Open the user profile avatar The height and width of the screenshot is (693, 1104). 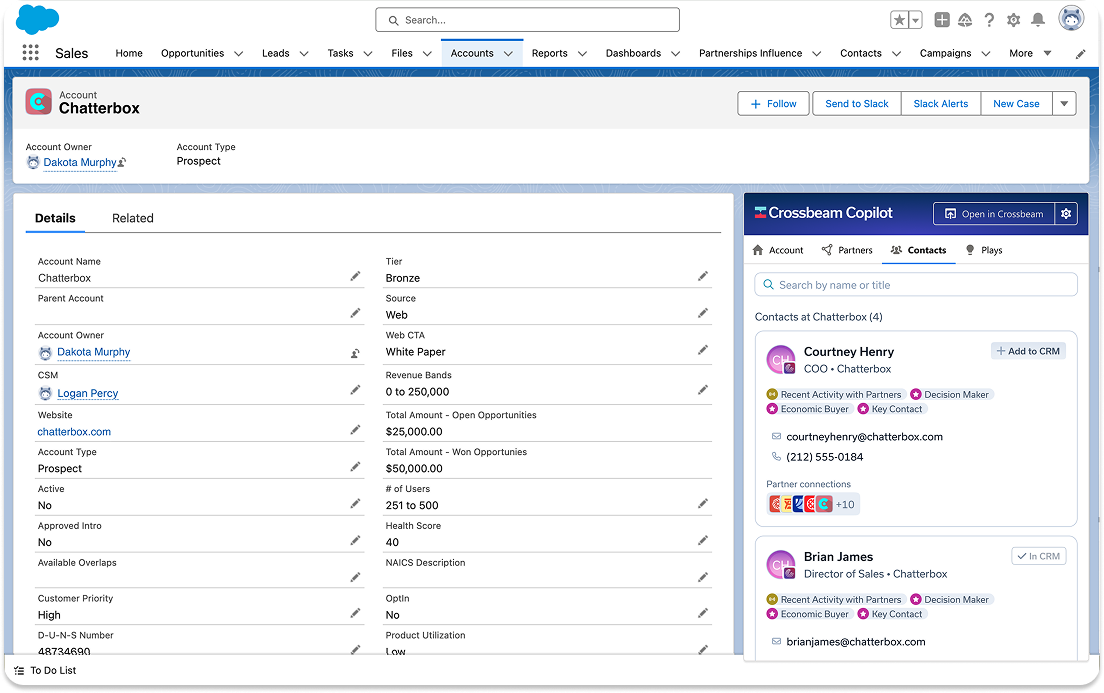[x=1071, y=18]
